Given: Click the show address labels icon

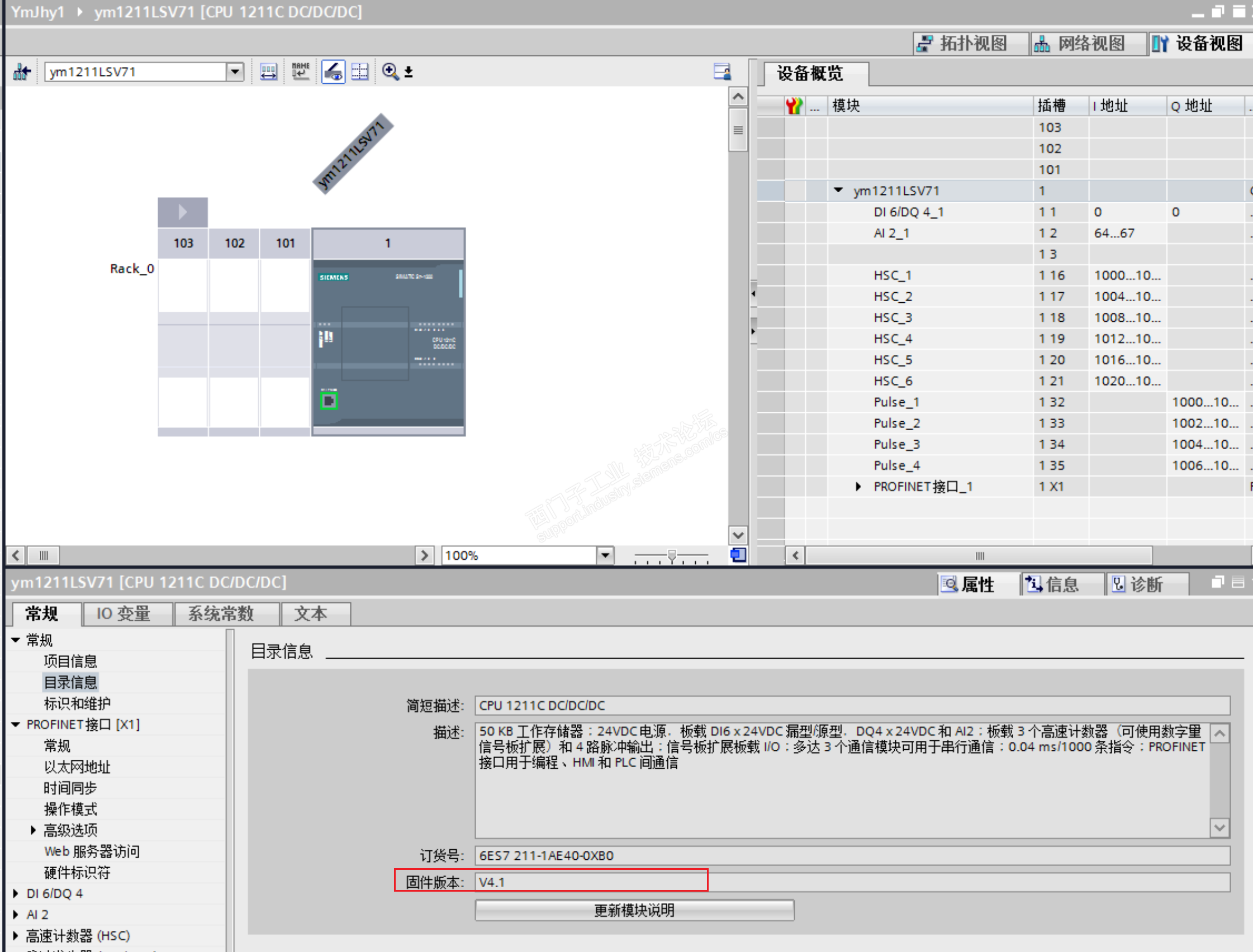Looking at the screenshot, I should point(268,72).
